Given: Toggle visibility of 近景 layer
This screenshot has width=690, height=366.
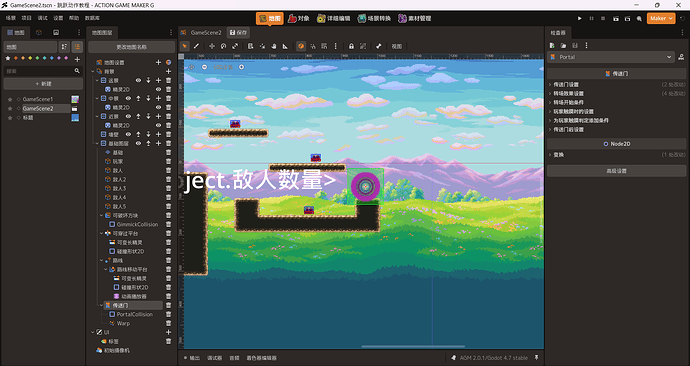Looking at the screenshot, I should click(128, 117).
